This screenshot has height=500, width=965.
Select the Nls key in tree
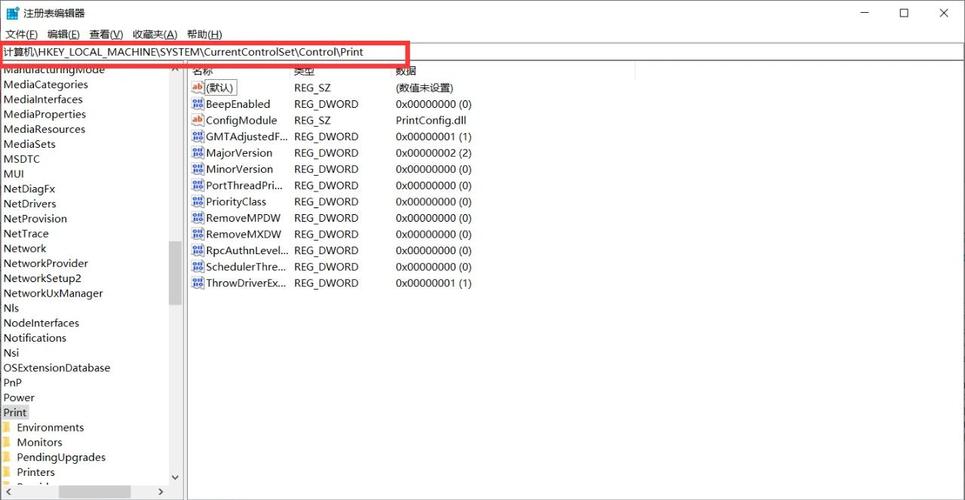(x=11, y=308)
